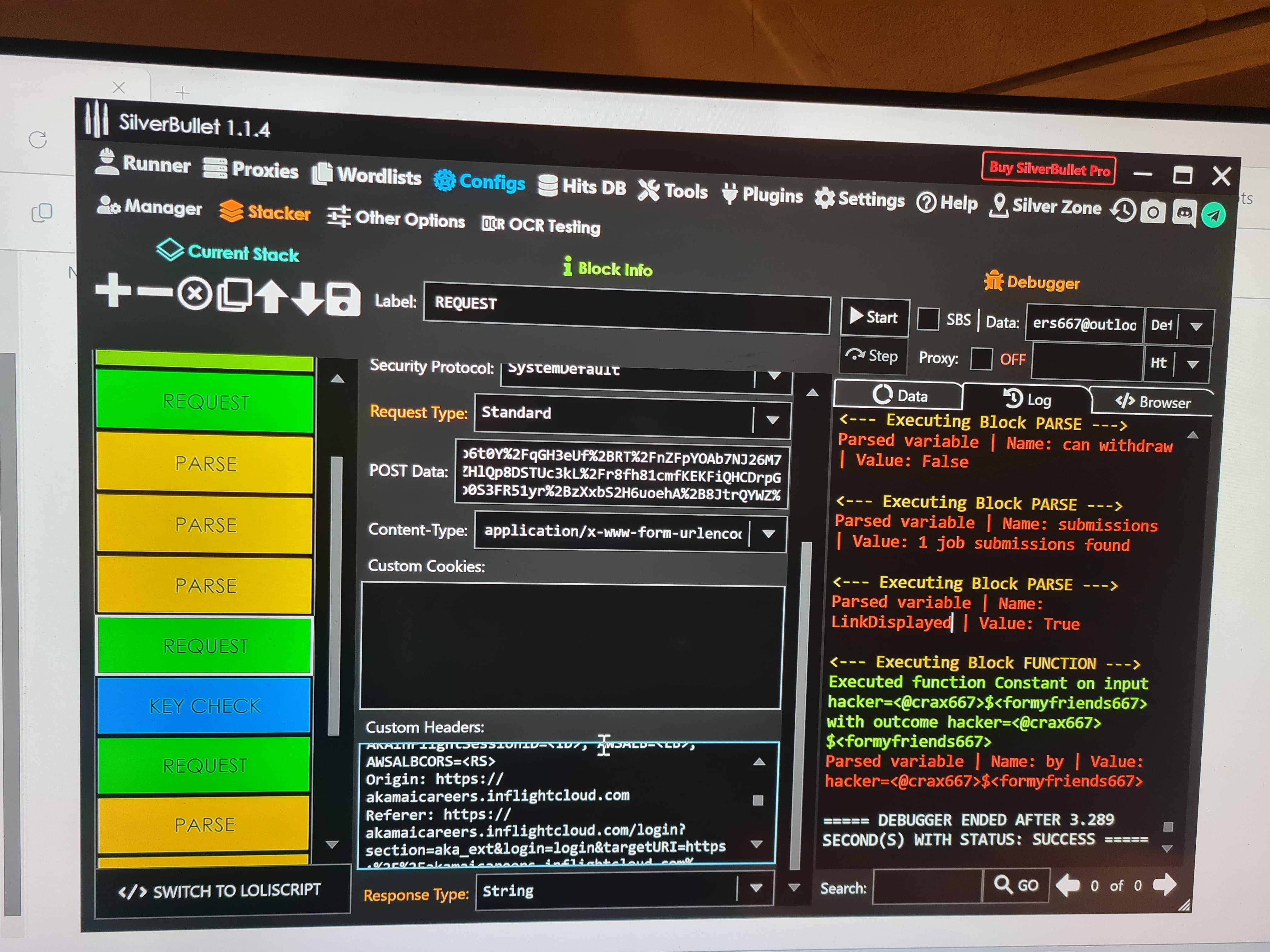The width and height of the screenshot is (1270, 952).
Task: Select the first green REQUEST block
Action: coord(206,402)
